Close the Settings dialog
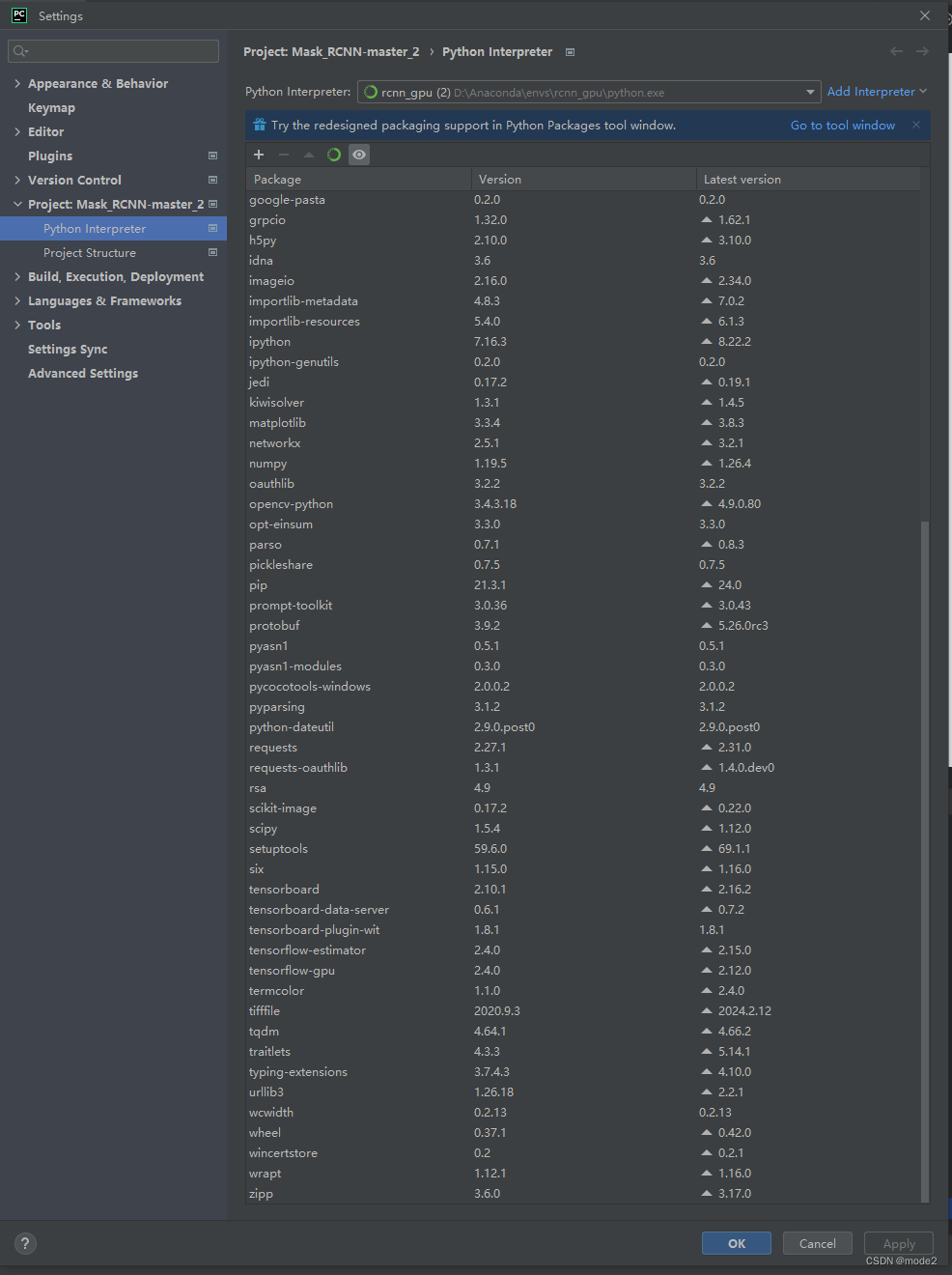 coord(925,15)
